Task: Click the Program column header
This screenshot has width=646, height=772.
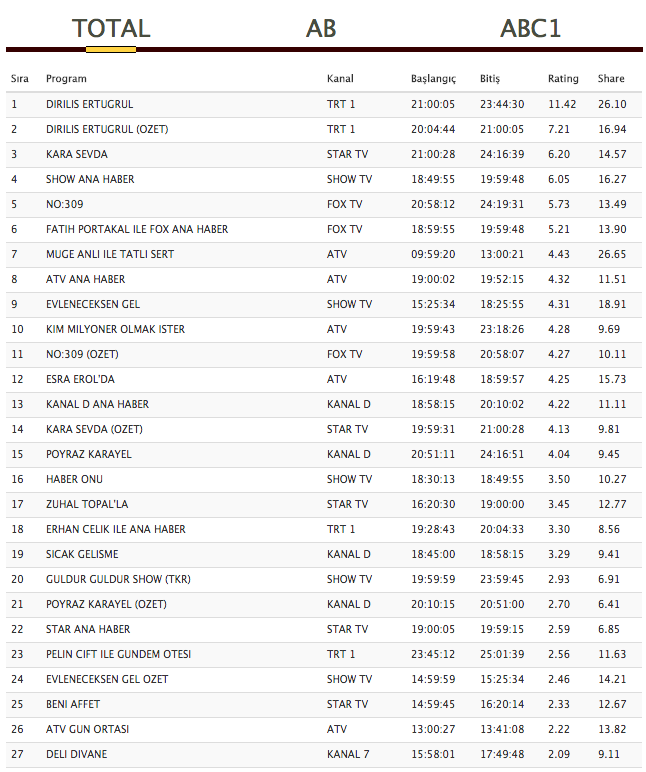Action: [66, 79]
